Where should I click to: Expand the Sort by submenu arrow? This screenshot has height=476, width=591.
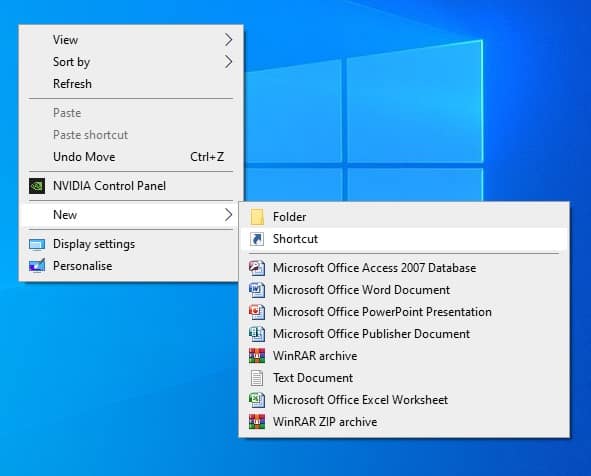tap(228, 62)
